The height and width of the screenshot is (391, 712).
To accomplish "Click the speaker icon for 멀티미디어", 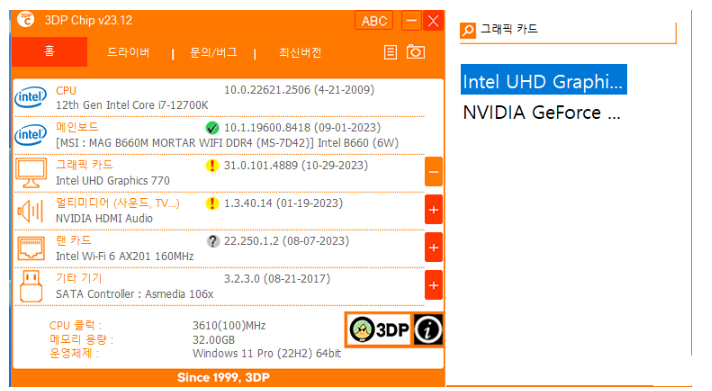I will pos(30,211).
